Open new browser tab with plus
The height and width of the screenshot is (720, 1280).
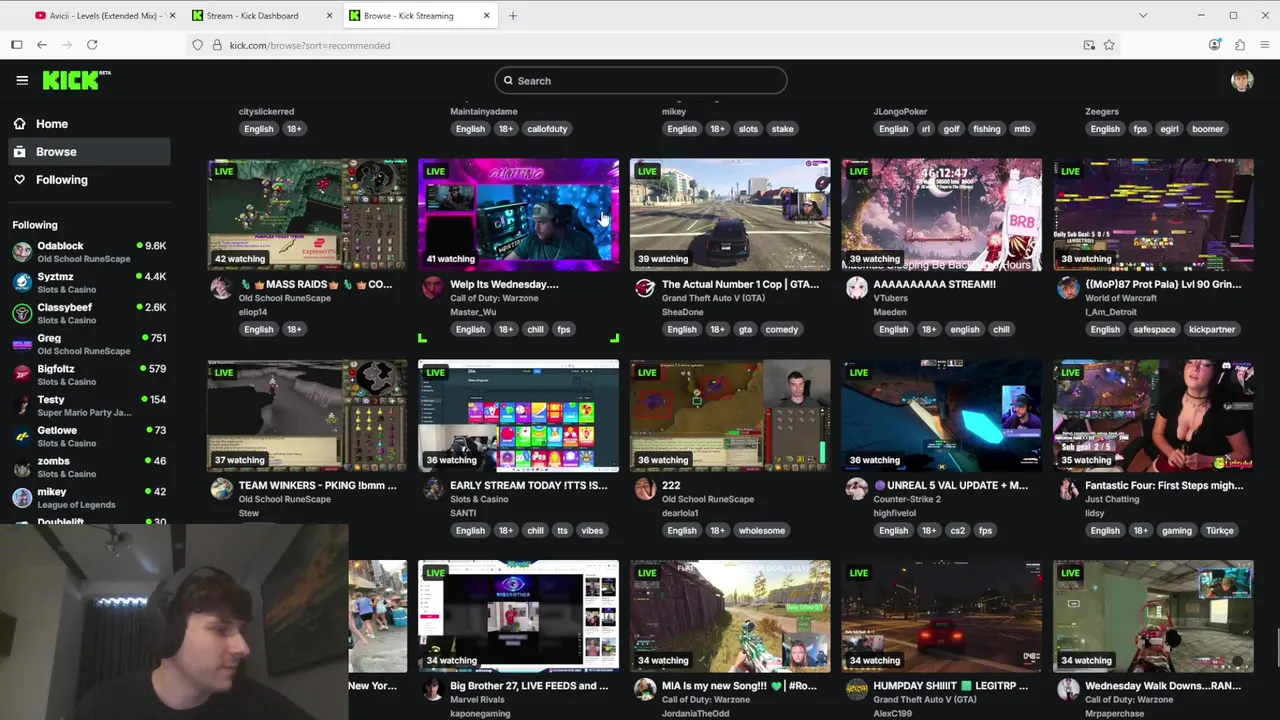coord(513,15)
